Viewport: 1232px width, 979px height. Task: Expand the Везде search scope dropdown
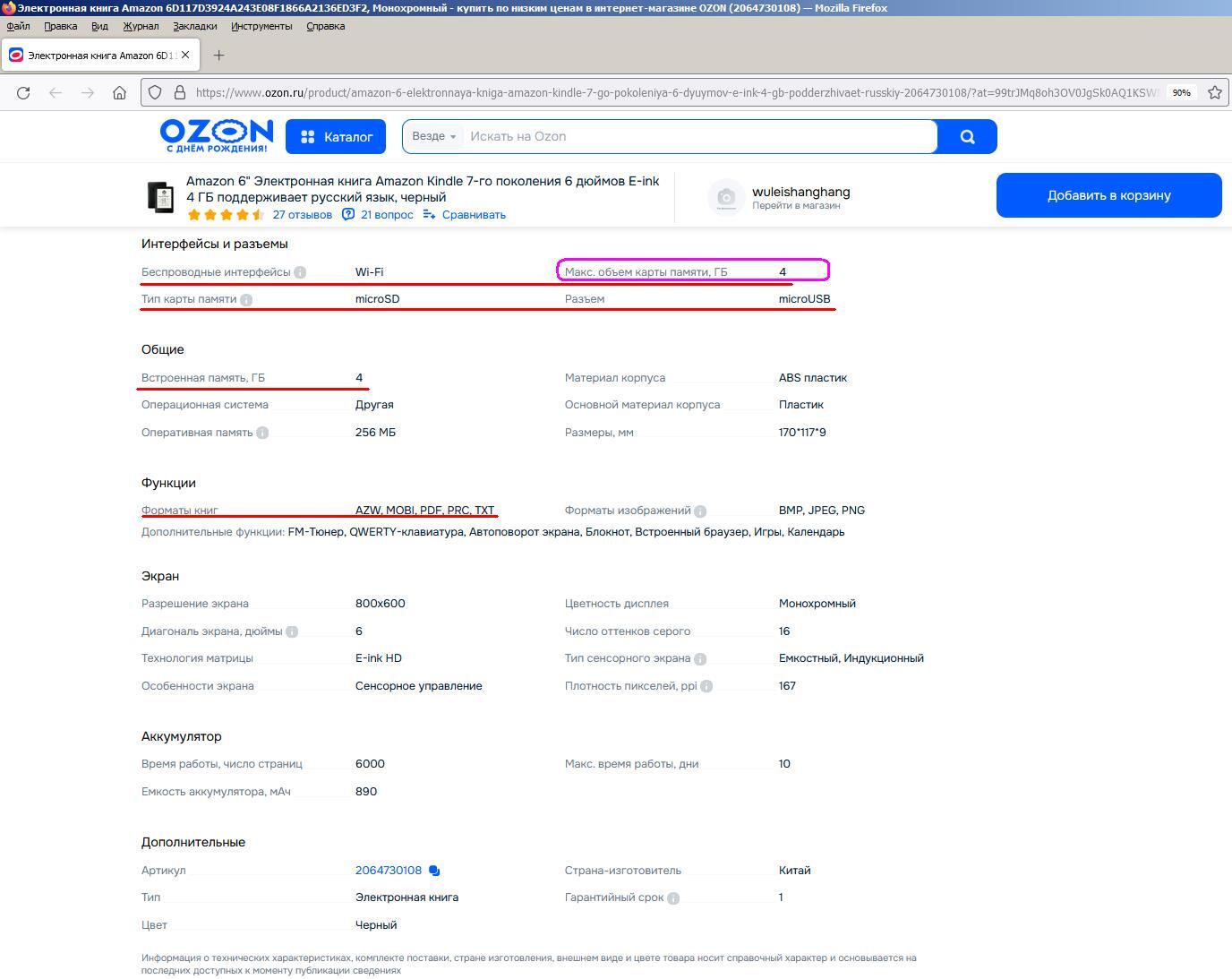point(433,137)
